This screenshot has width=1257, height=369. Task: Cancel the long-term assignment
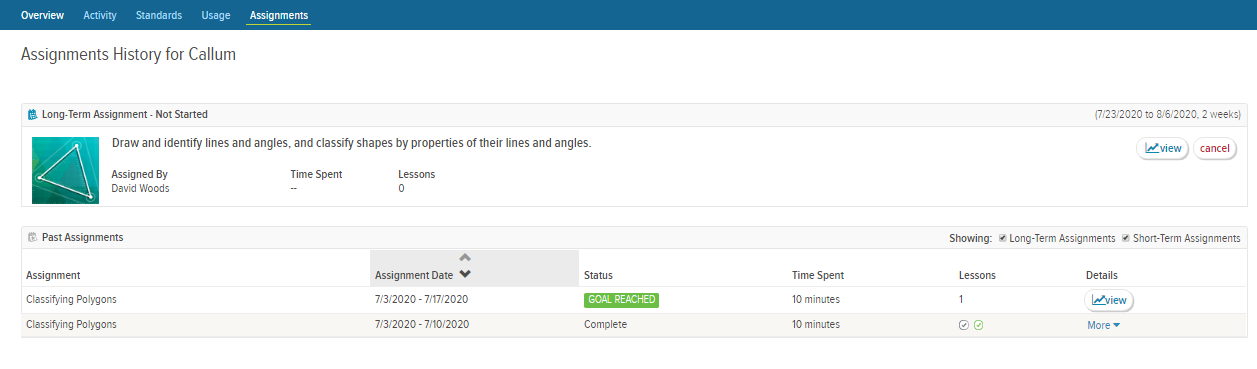point(1214,148)
